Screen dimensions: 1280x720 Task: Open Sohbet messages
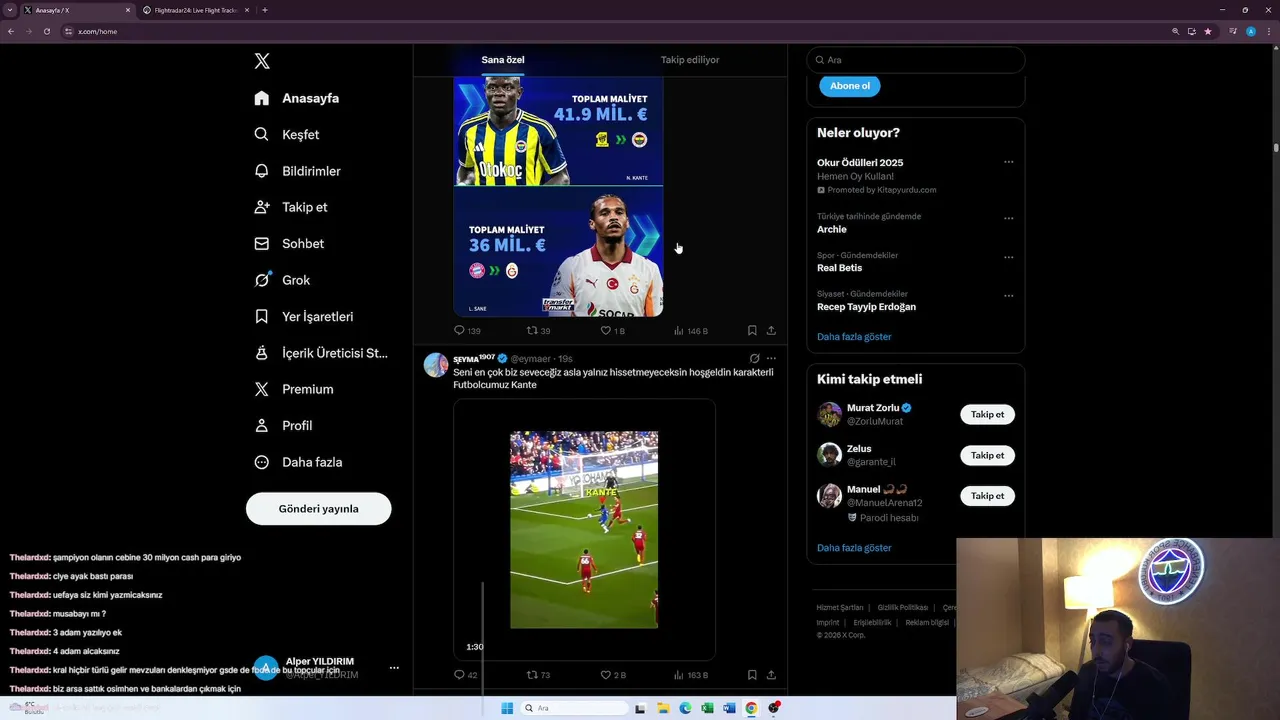tap(289, 243)
